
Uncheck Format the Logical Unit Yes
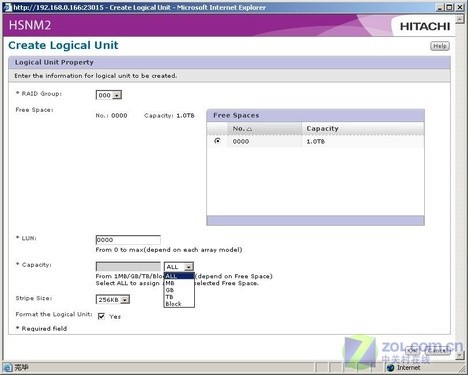101,316
